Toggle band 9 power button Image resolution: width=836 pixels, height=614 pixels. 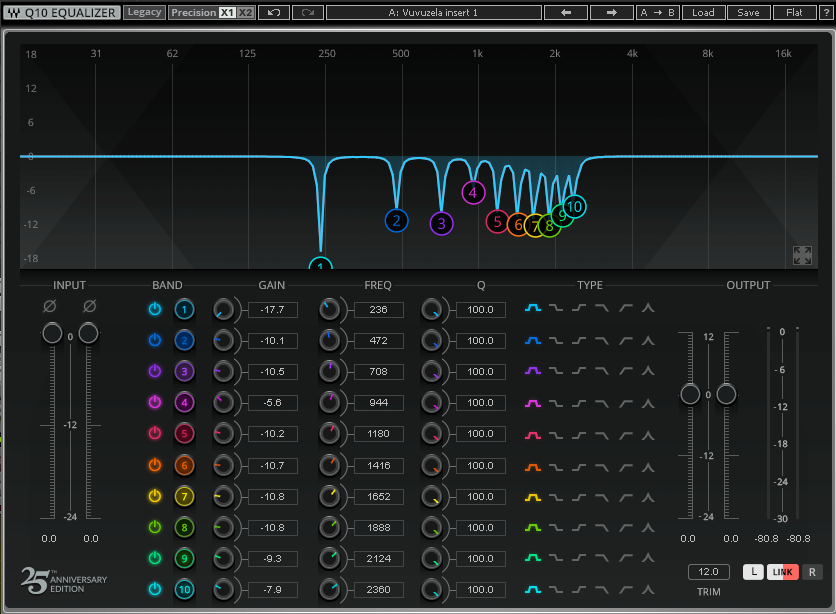pyautogui.click(x=155, y=558)
